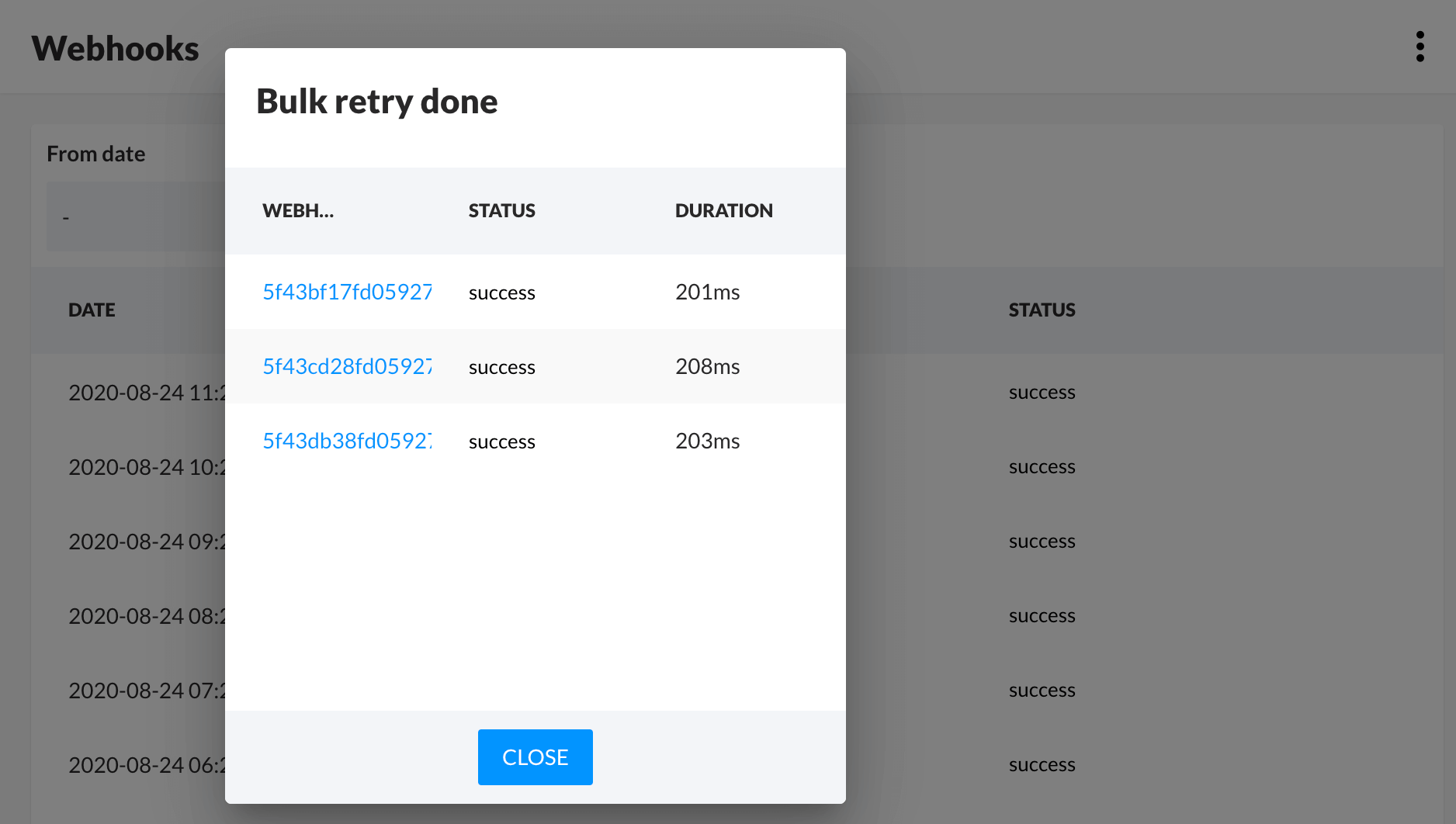Click the STATUS header inside the dialog

(x=501, y=210)
